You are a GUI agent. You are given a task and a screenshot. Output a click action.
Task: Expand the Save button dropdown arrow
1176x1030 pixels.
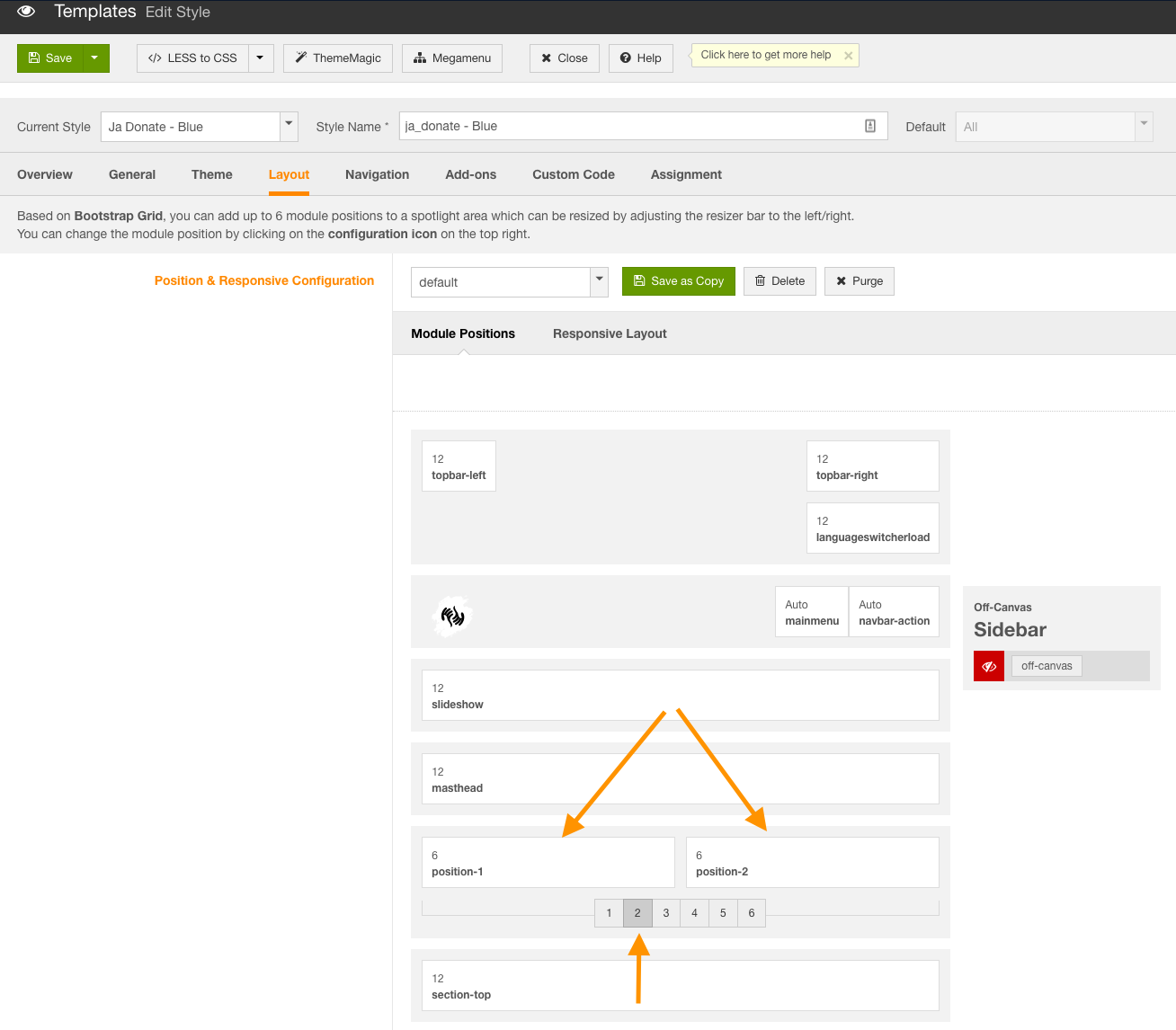[x=95, y=58]
